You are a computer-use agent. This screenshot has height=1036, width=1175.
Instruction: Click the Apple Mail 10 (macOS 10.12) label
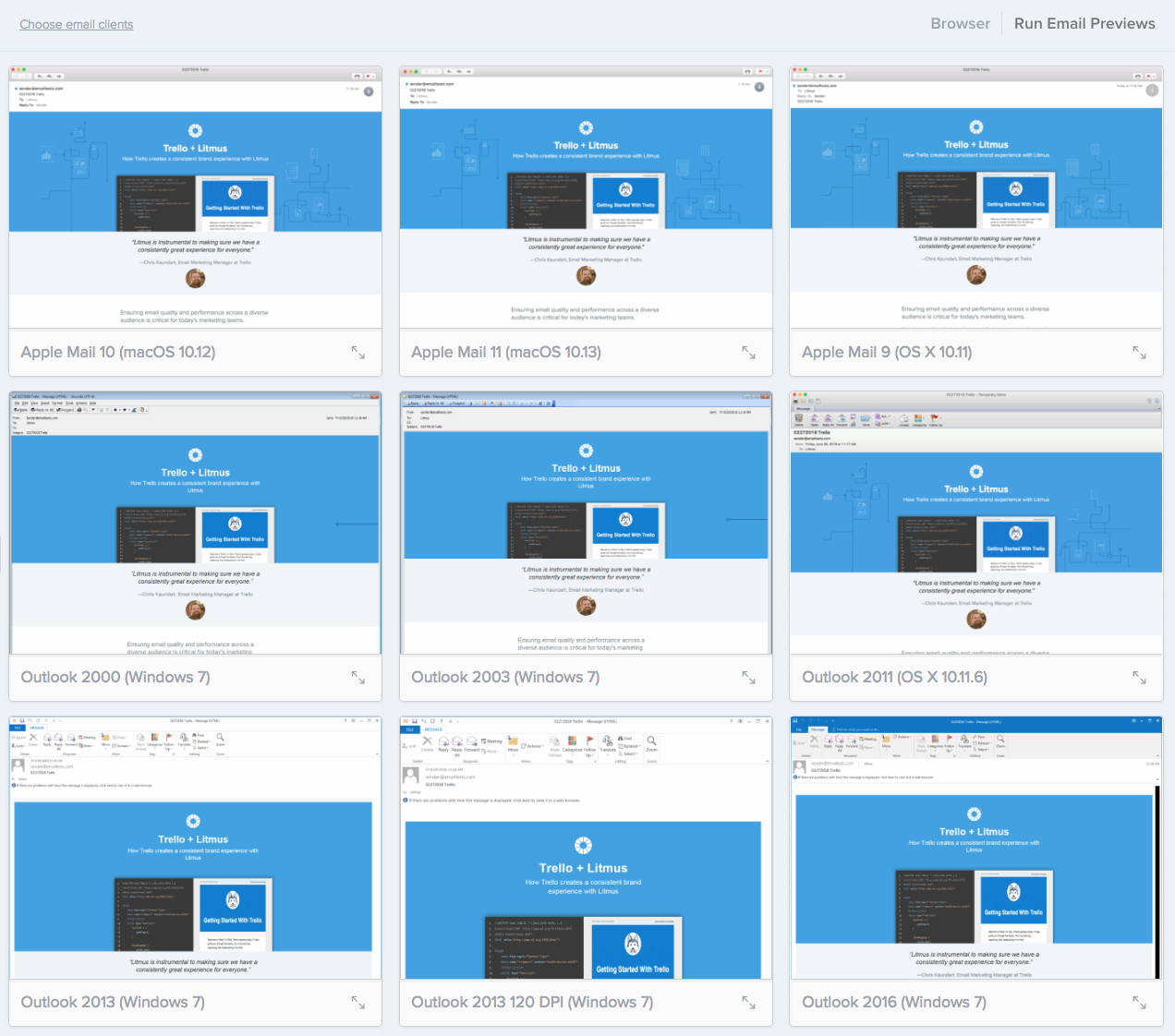[x=118, y=353]
